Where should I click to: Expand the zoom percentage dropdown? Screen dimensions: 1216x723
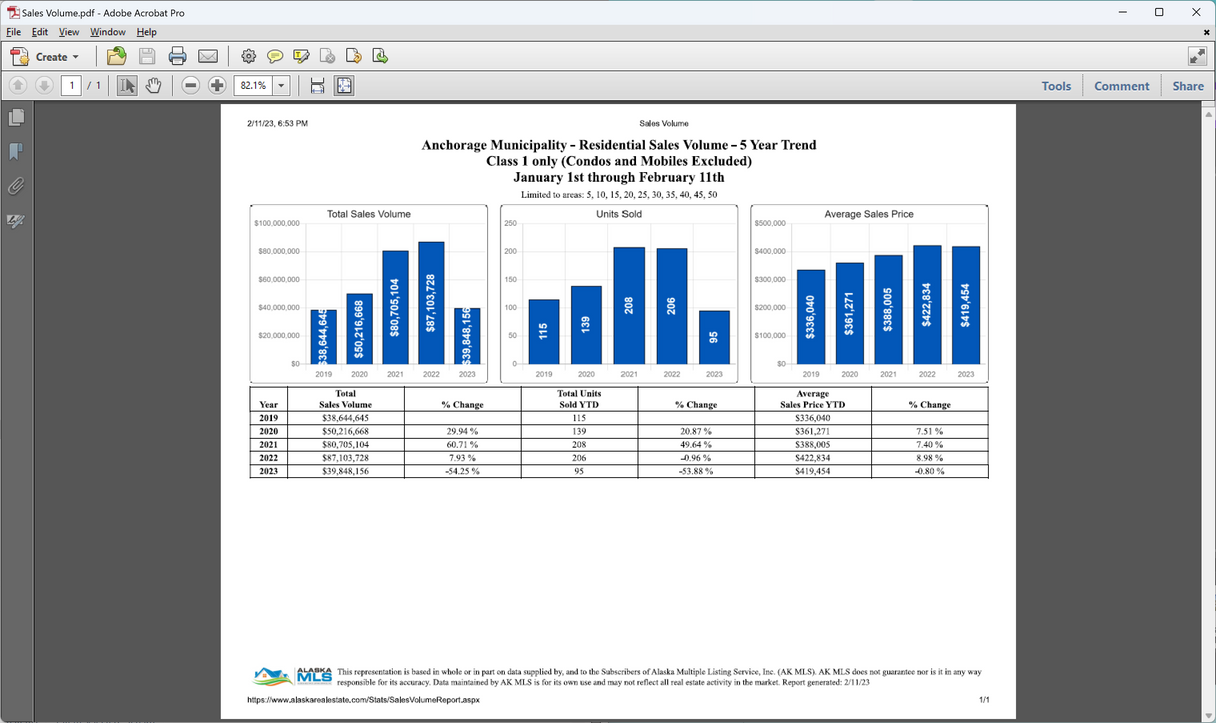281,86
